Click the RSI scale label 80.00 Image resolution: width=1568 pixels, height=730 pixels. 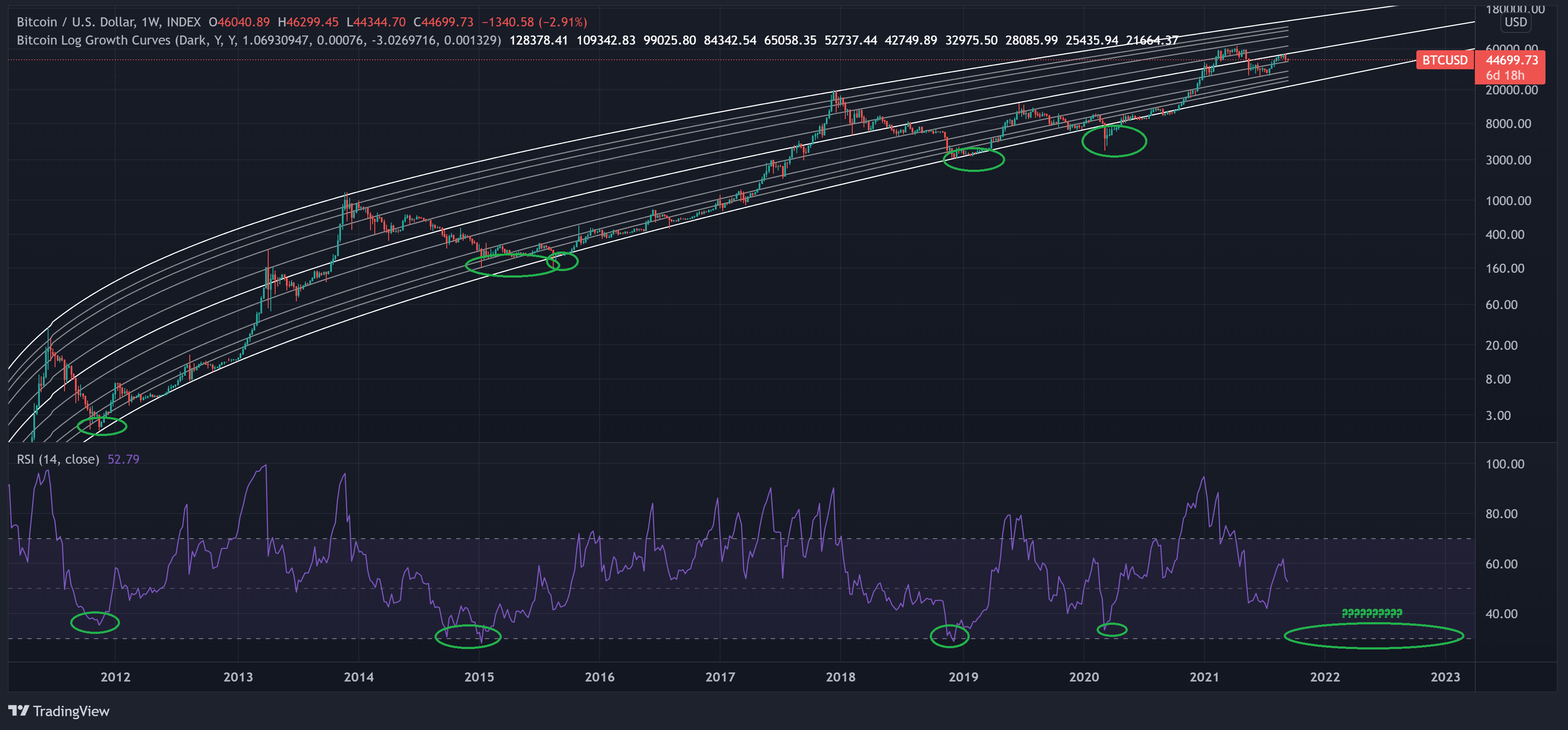[1502, 514]
